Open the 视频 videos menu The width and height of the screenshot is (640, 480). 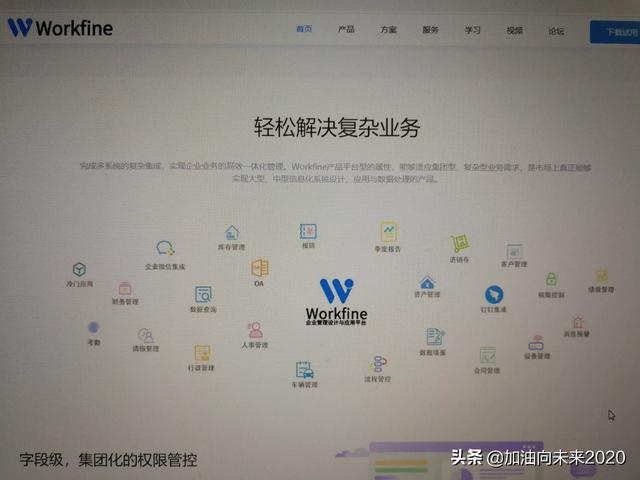click(514, 31)
